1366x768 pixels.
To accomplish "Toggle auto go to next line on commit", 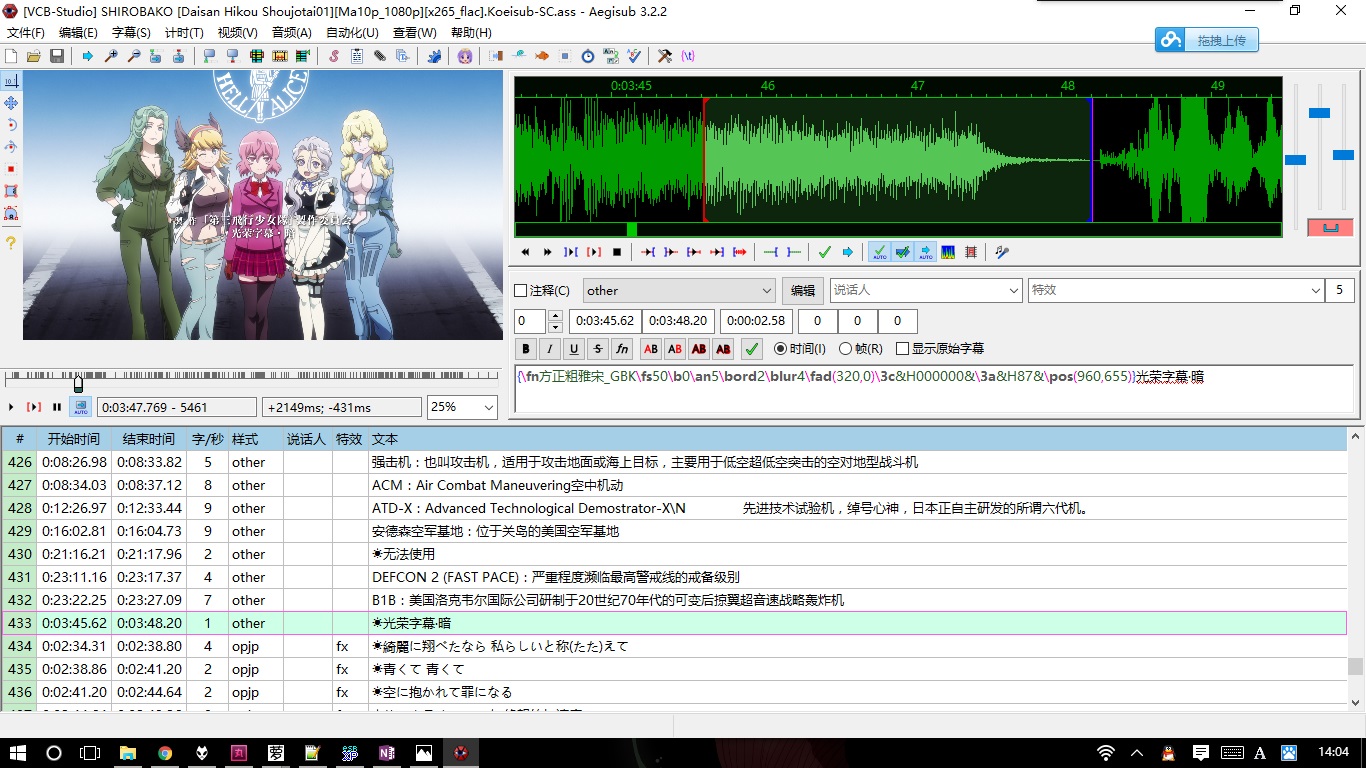I will pos(902,252).
